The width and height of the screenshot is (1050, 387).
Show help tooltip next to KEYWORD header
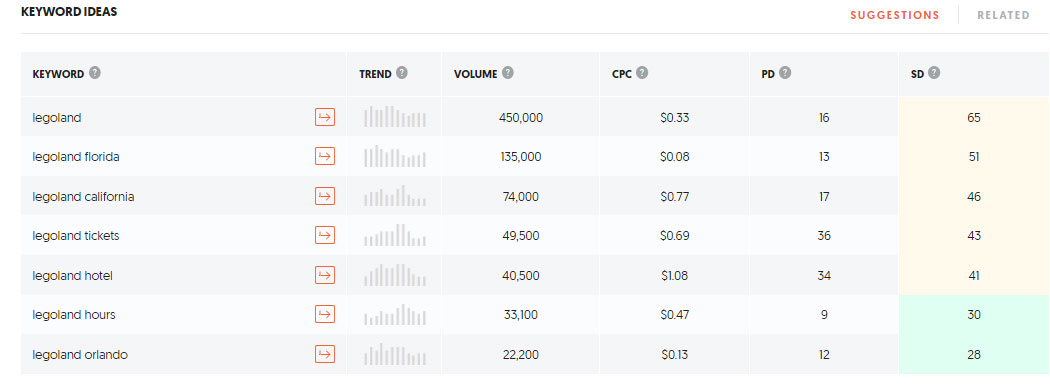click(x=95, y=73)
